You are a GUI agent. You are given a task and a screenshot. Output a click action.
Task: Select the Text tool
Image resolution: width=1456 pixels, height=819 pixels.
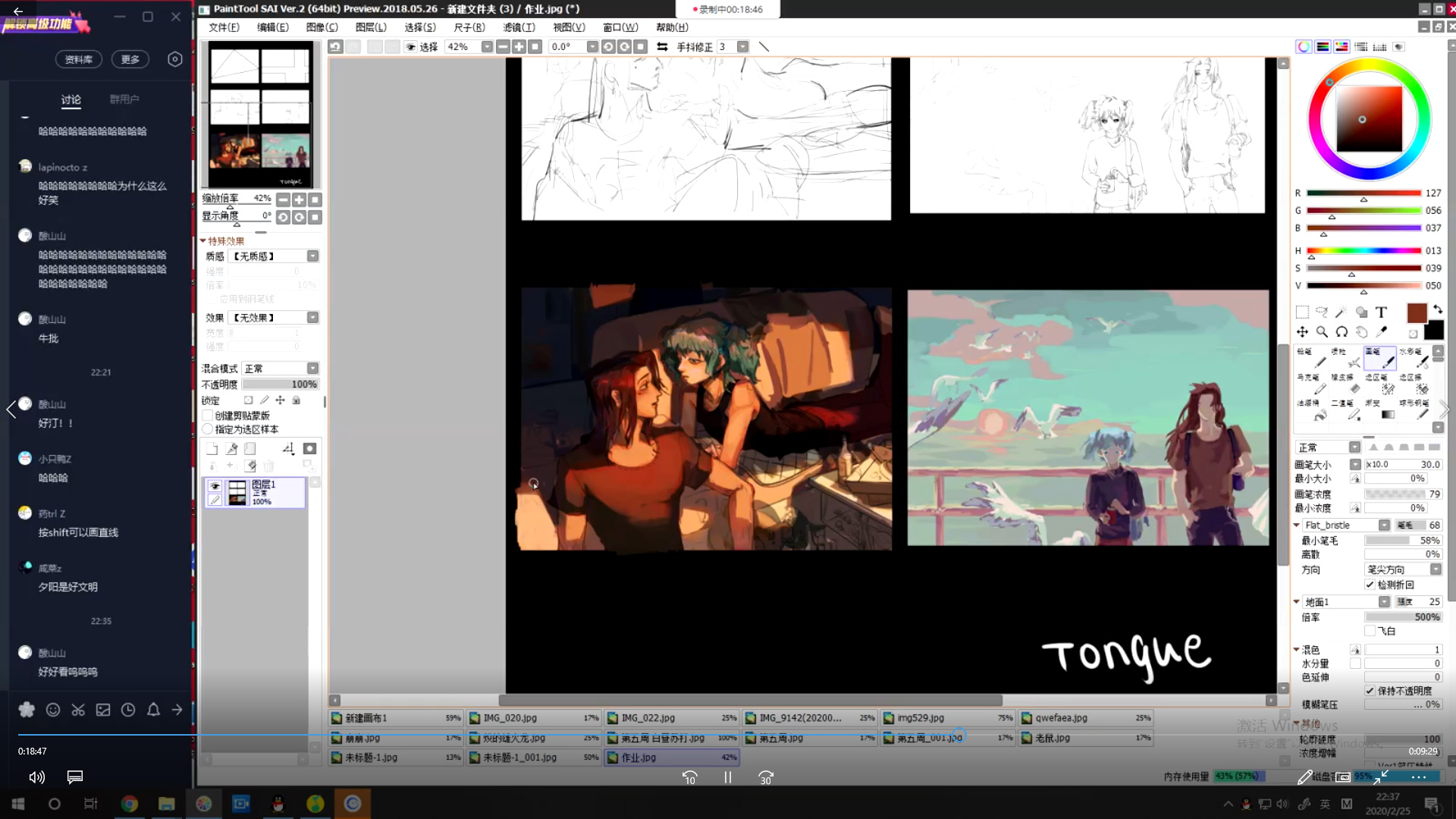pos(1381,312)
